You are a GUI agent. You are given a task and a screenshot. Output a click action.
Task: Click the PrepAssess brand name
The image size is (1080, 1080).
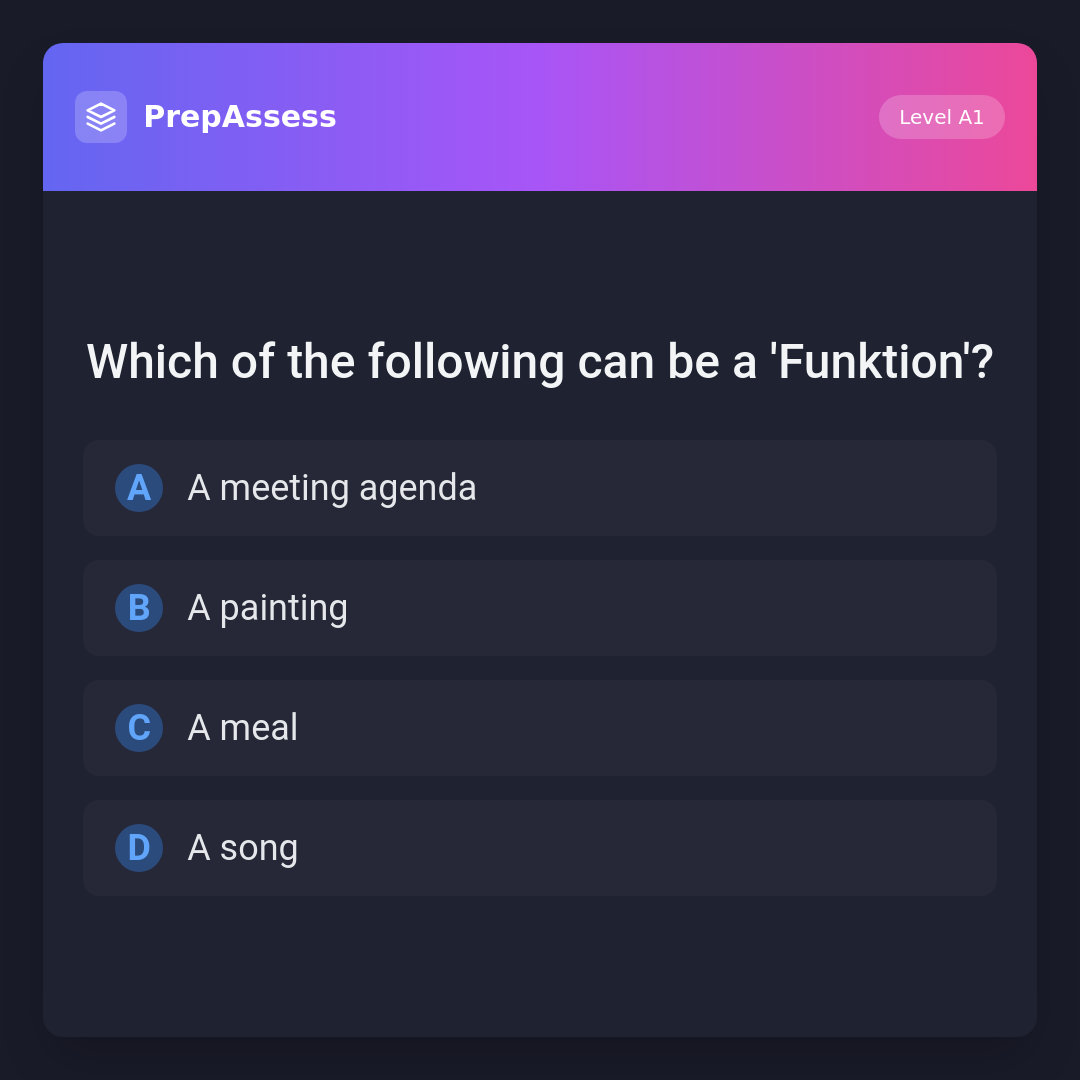[x=240, y=117]
